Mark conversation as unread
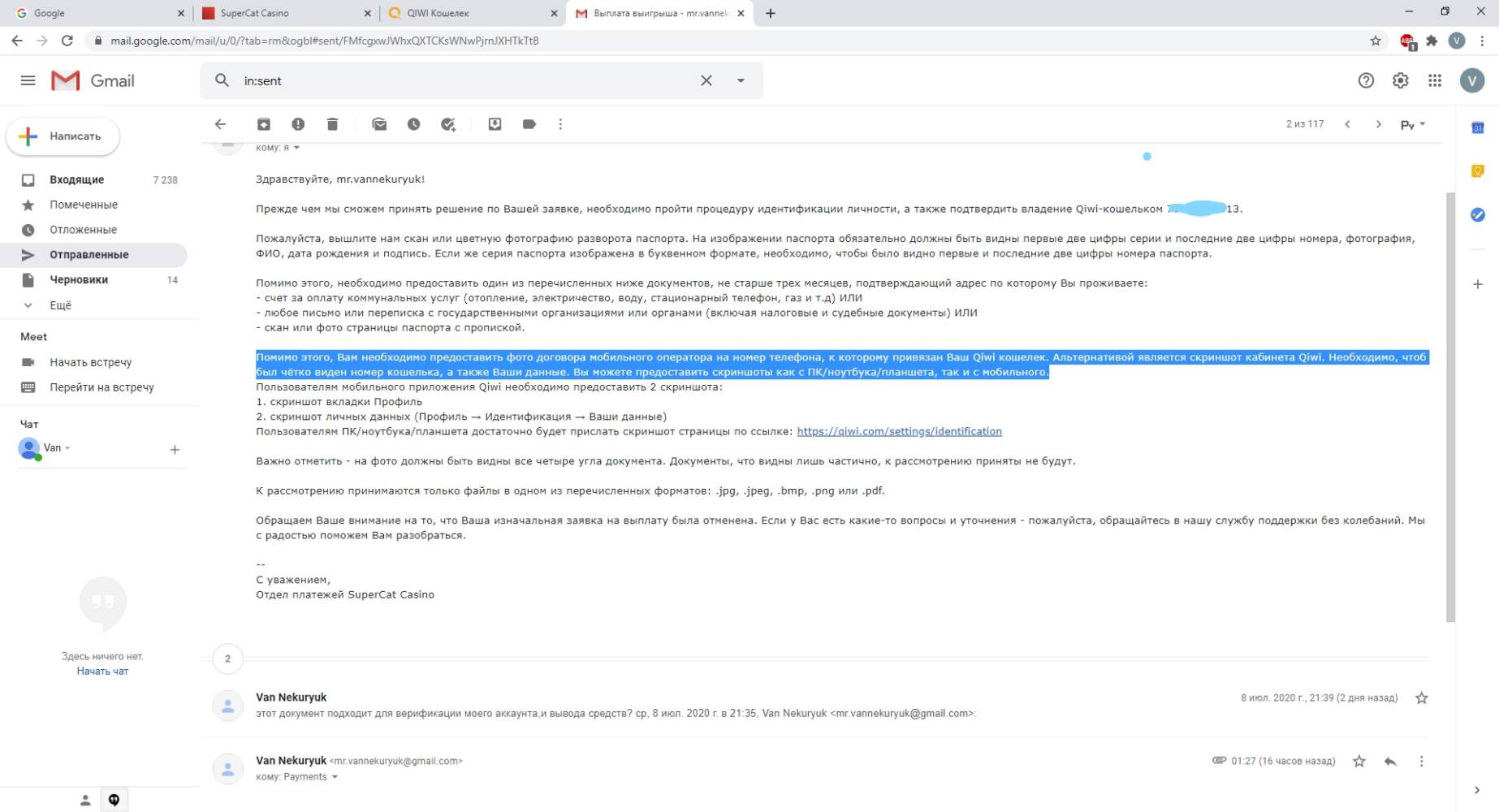The height and width of the screenshot is (812, 1499). tap(379, 124)
